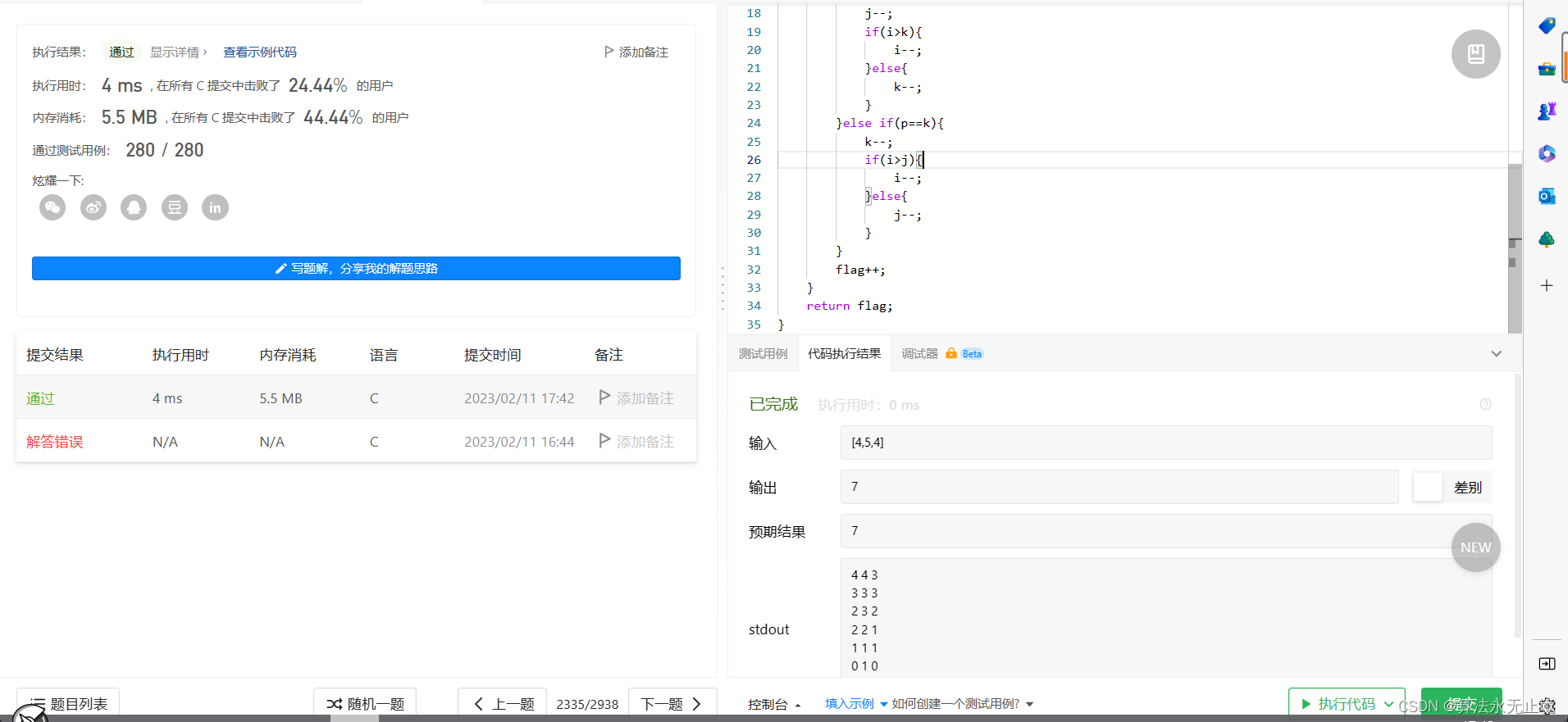Screen dimensions: 1568x722
Task: Share result via the Douban icon
Action: point(175,207)
